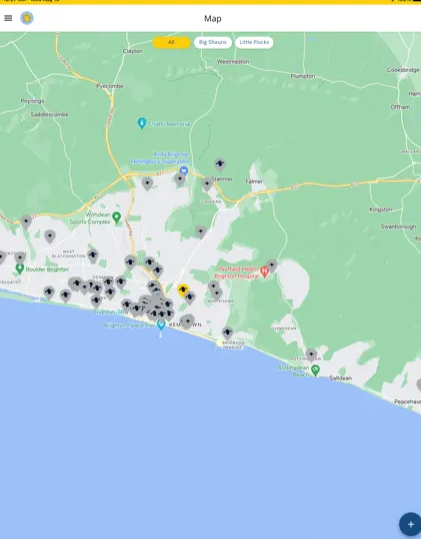
Task: Tap the sheep marker at Brighton Marina
Action: click(x=227, y=333)
